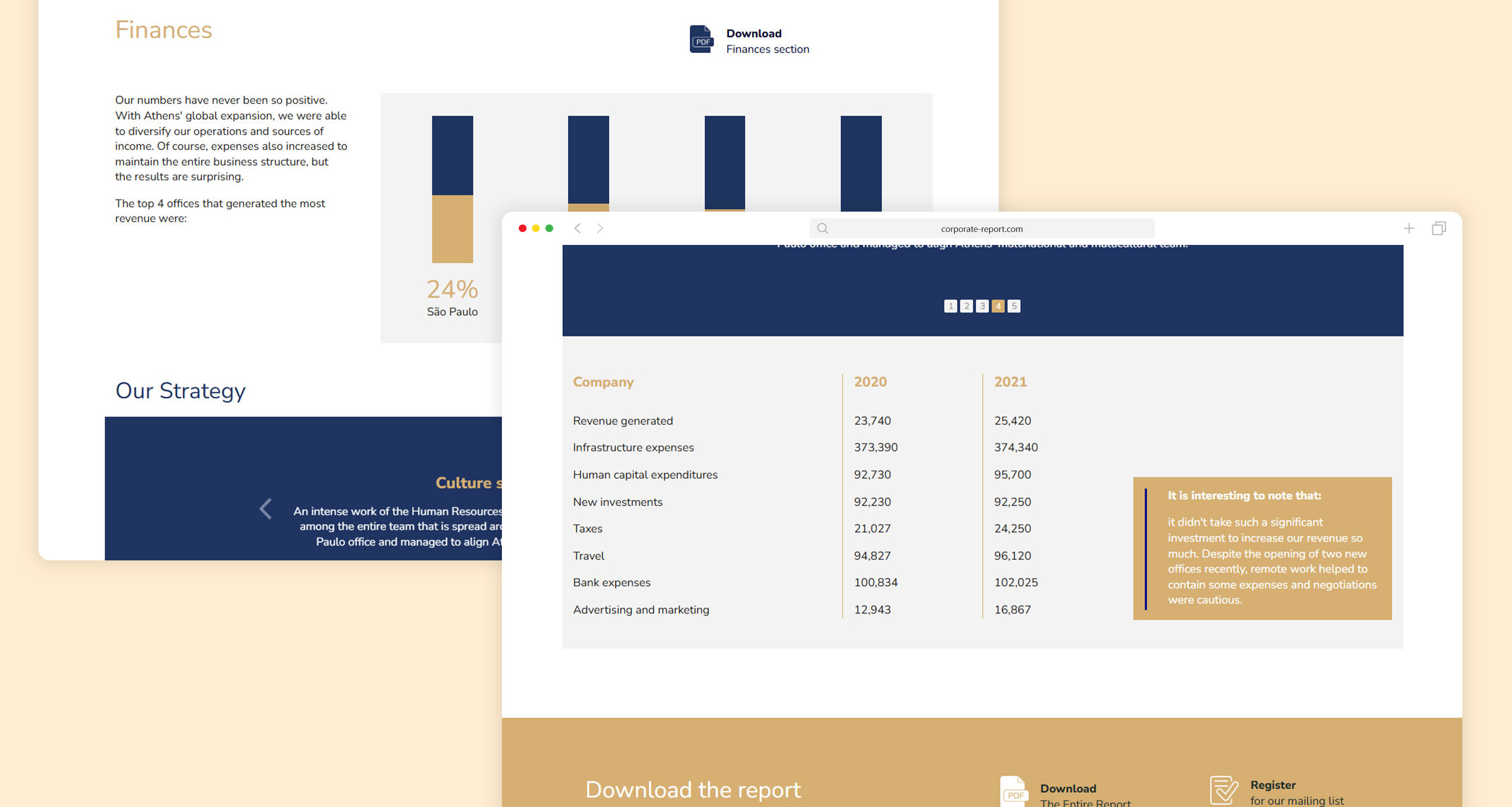Select the 25,420 revenue value for 2021
The height and width of the screenshot is (807, 1512).
click(1012, 420)
